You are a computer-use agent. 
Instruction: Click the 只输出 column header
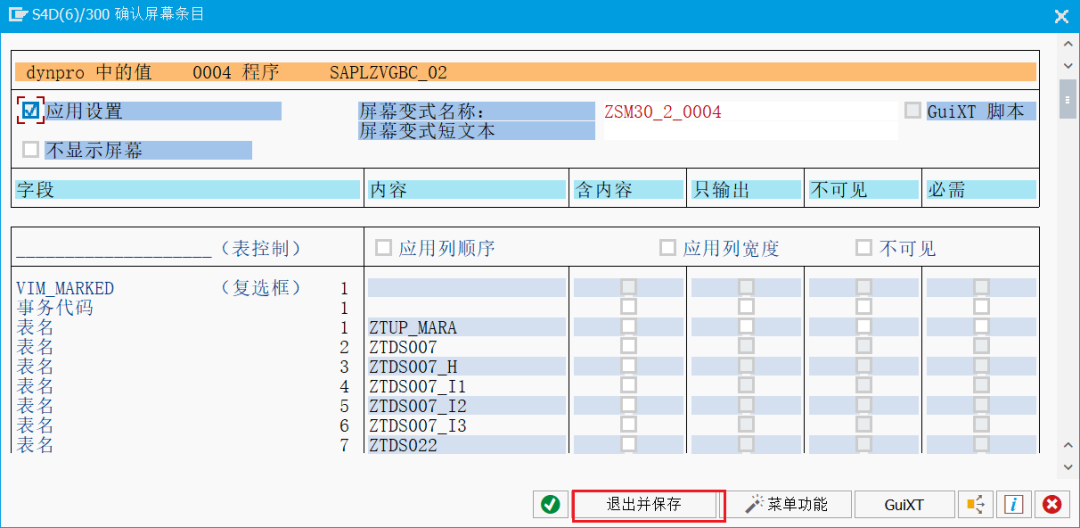click(x=746, y=190)
